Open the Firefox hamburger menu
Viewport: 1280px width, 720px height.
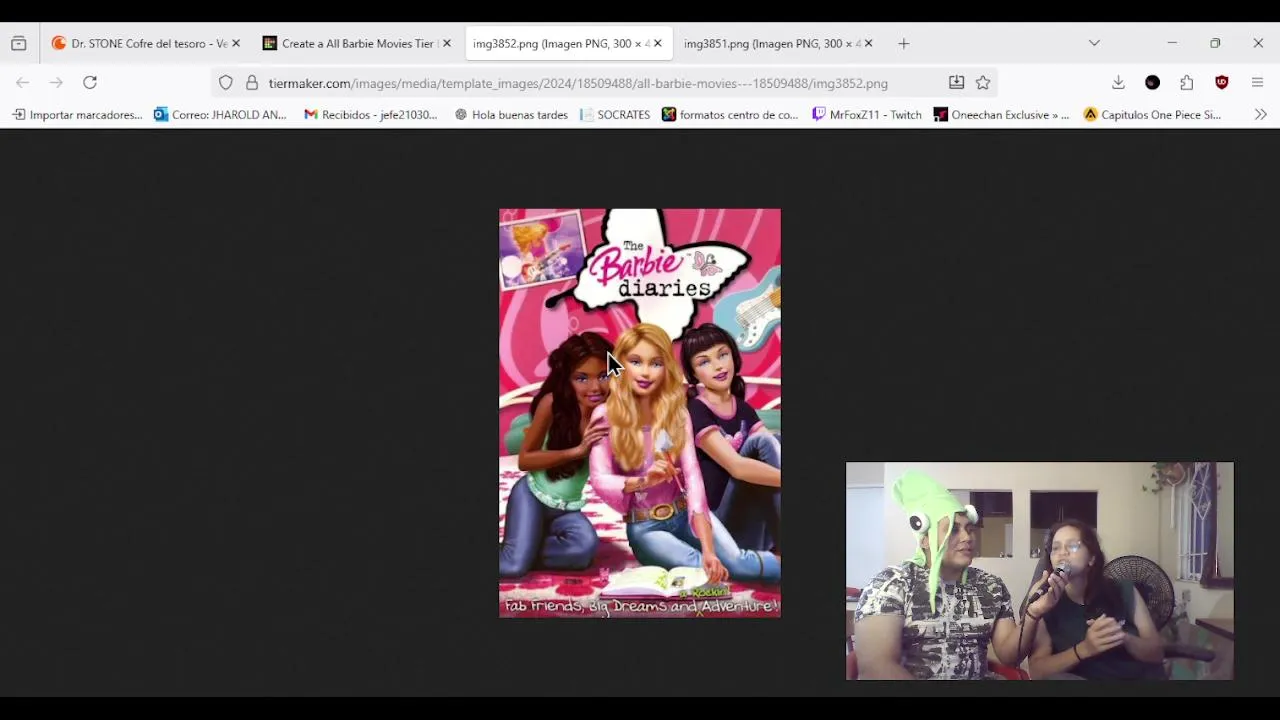pos(1257,83)
